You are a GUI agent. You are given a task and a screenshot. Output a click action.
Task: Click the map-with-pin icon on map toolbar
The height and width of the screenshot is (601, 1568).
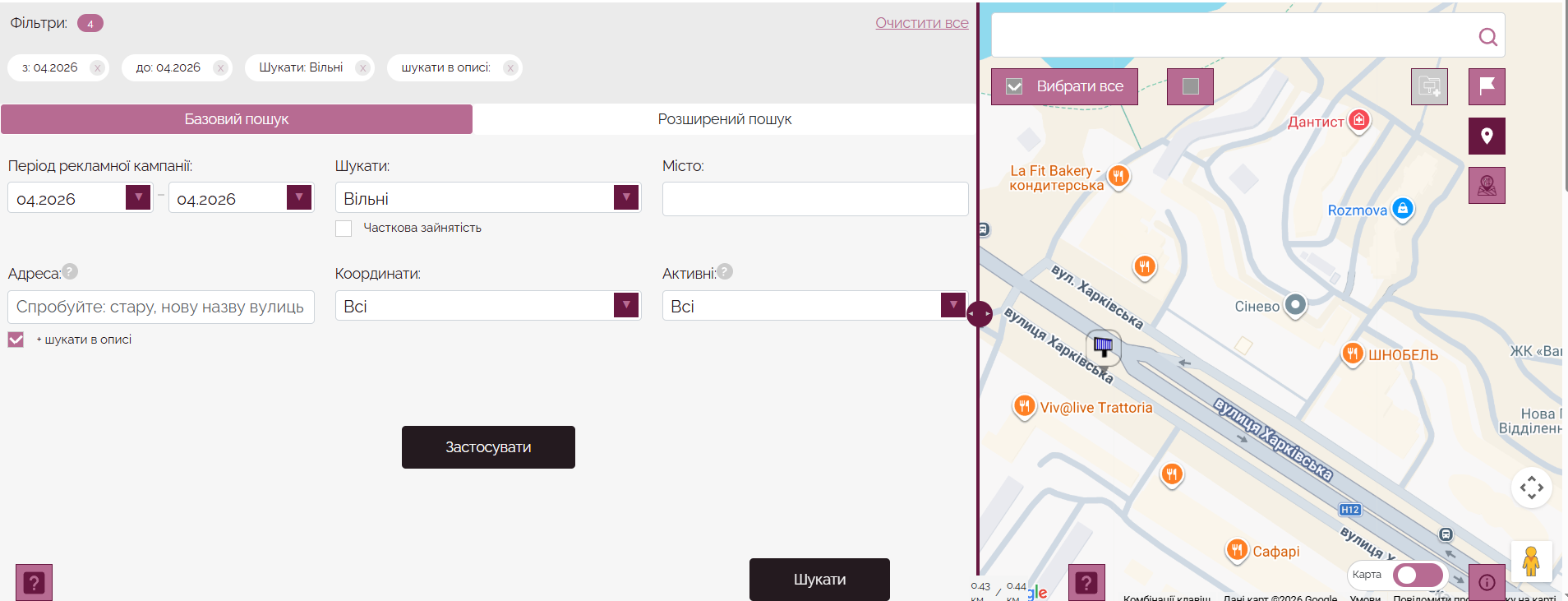1487,186
